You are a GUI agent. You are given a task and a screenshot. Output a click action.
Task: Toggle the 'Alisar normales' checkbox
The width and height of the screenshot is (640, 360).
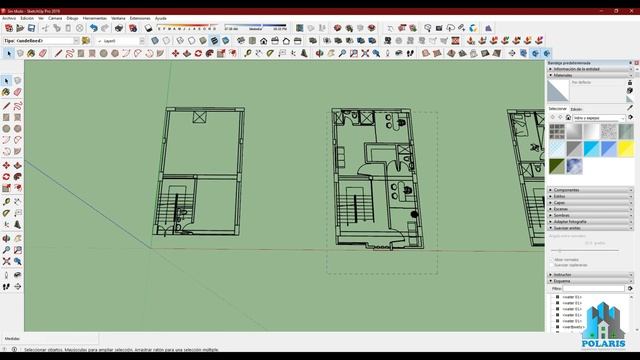click(552, 260)
